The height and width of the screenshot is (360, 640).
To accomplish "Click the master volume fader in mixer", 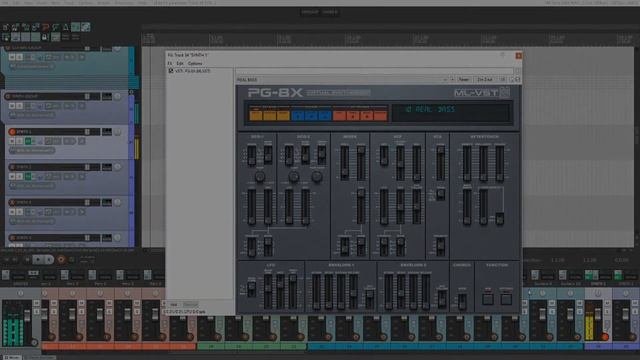I will (27, 316).
